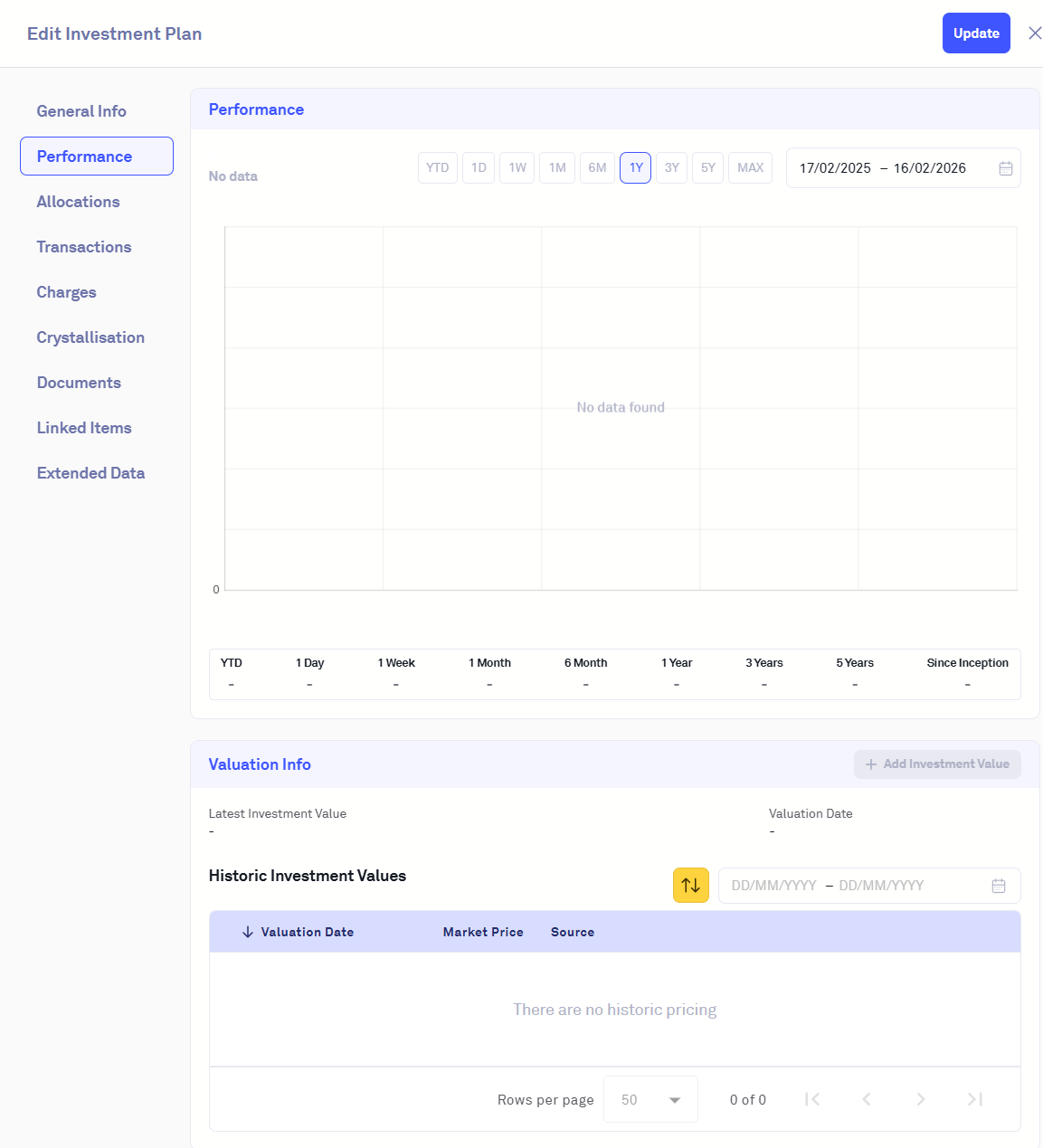Click the yellow sort order icon
The height and width of the screenshot is (1148, 1043).
coord(690,886)
